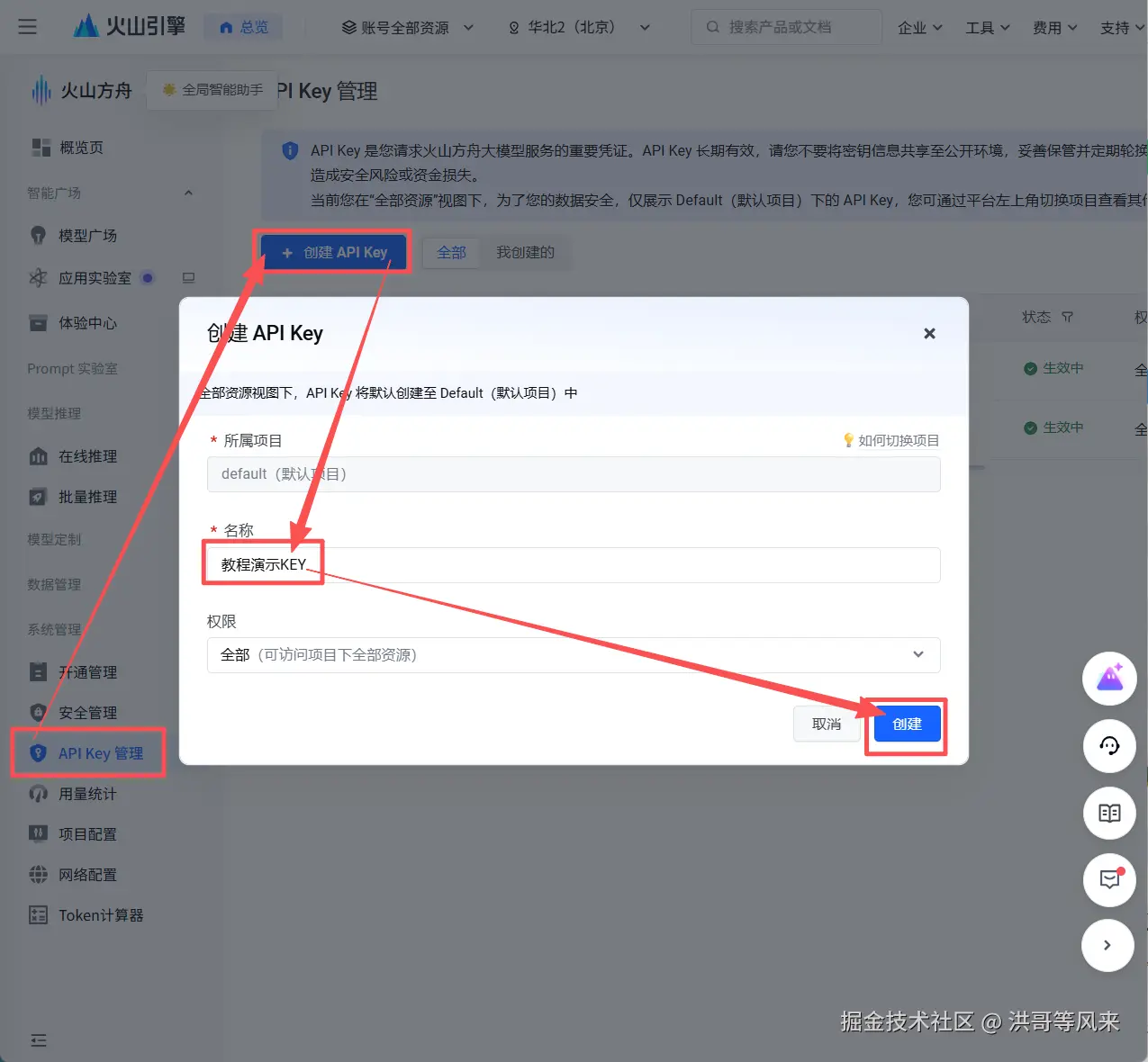Open the purple AI assistant floating icon
The width and height of the screenshot is (1148, 1062).
(x=1109, y=679)
